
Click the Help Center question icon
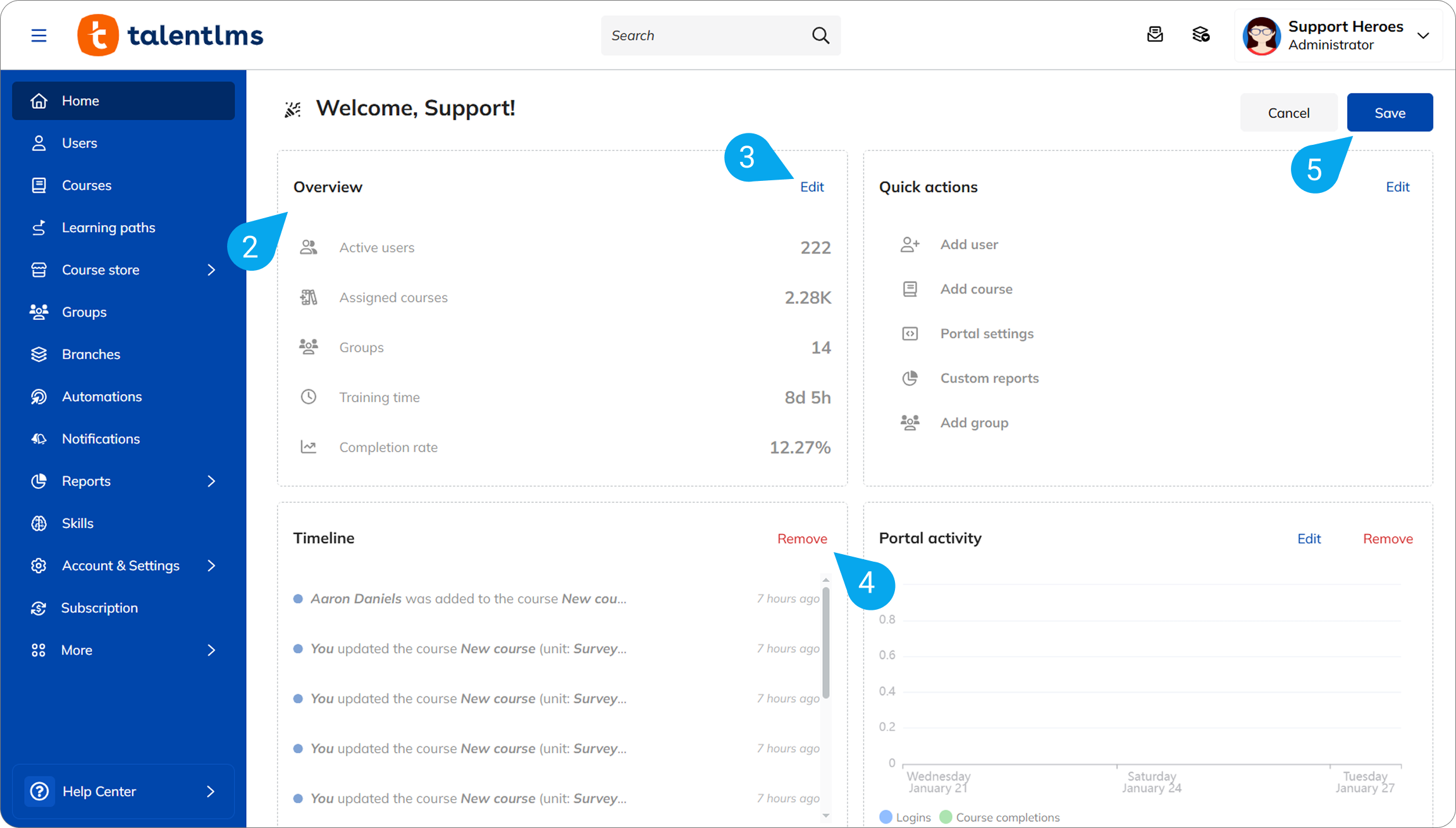point(39,791)
